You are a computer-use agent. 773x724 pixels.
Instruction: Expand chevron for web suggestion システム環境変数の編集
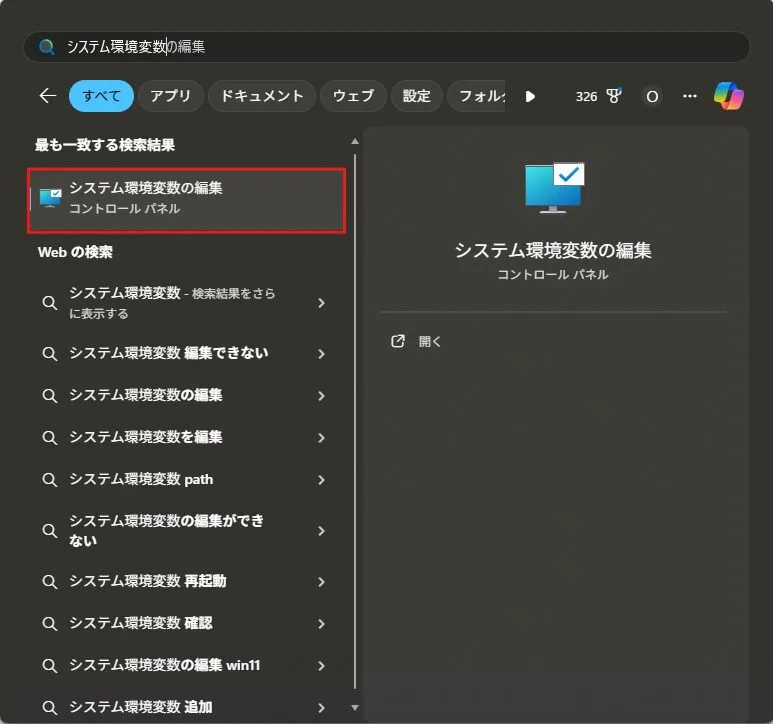click(x=321, y=396)
